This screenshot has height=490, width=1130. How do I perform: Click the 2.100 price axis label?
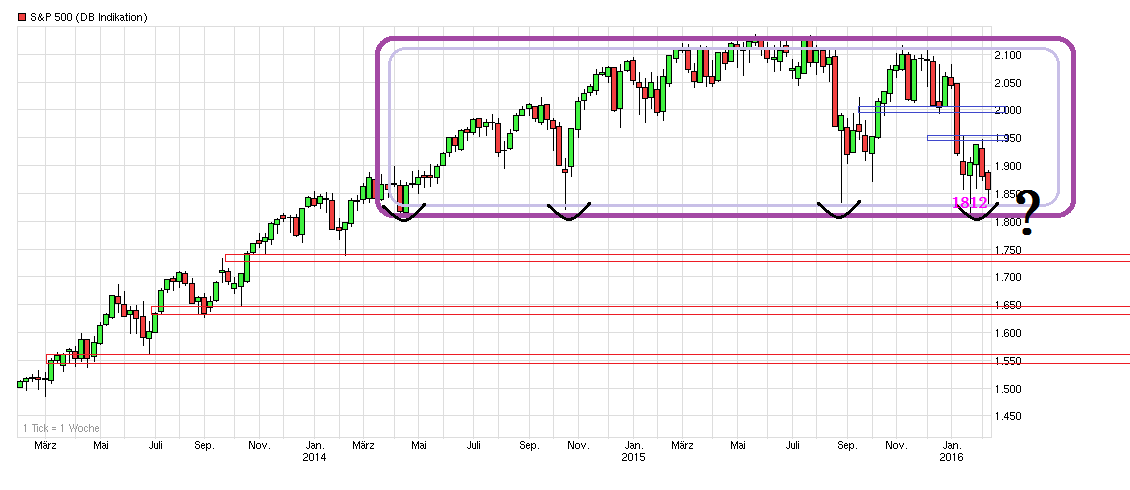tap(1010, 55)
